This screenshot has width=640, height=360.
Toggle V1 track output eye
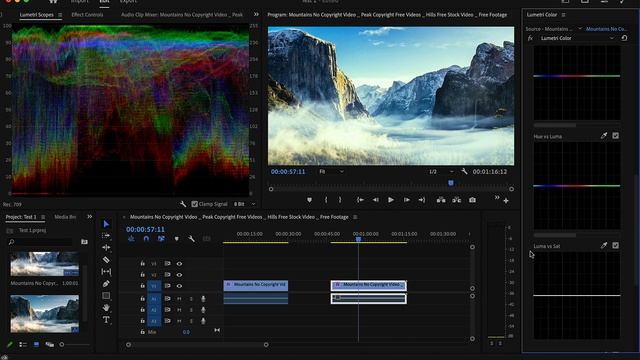pos(179,286)
